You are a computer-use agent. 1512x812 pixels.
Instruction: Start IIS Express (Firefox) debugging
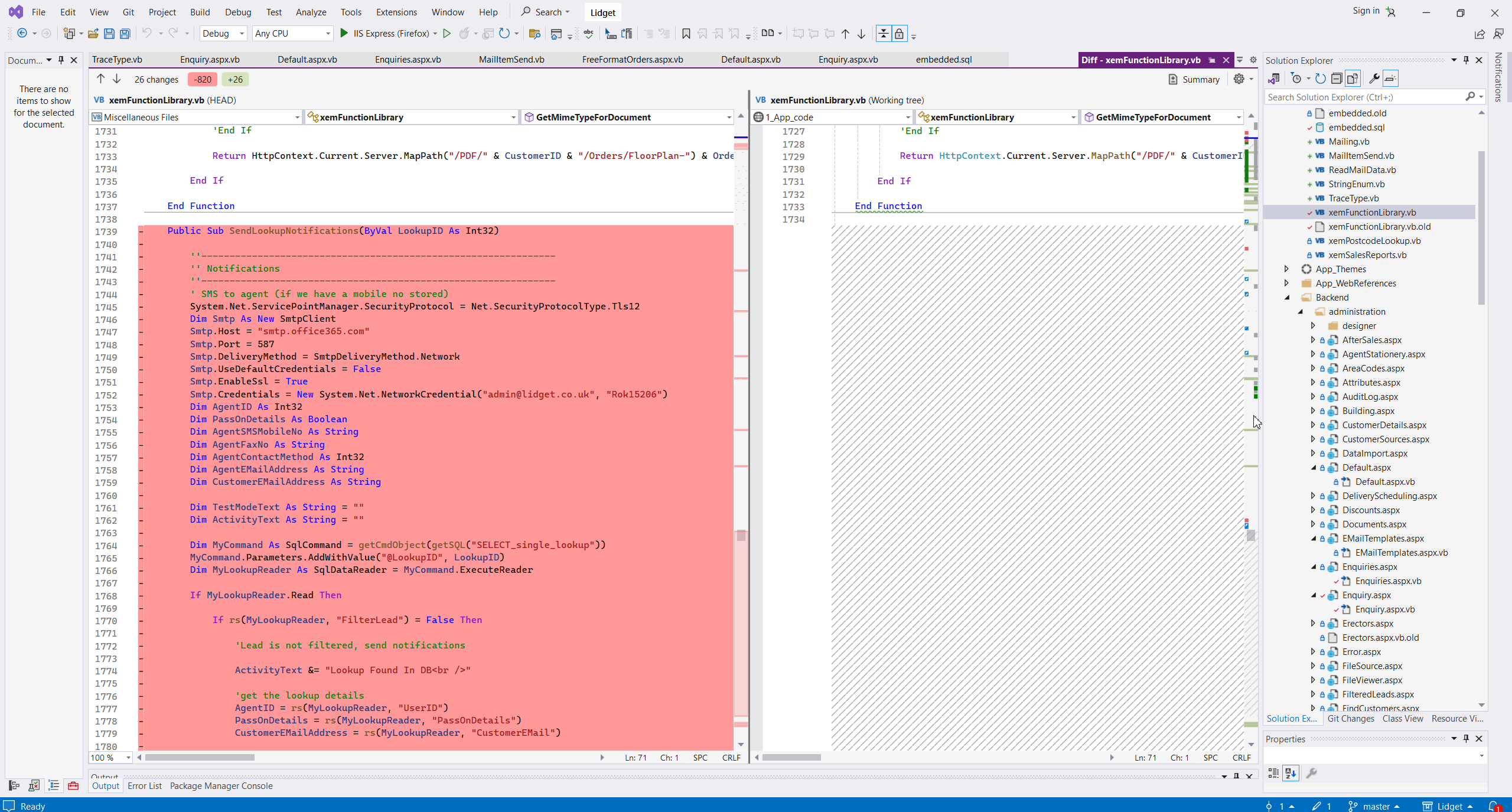coord(344,34)
